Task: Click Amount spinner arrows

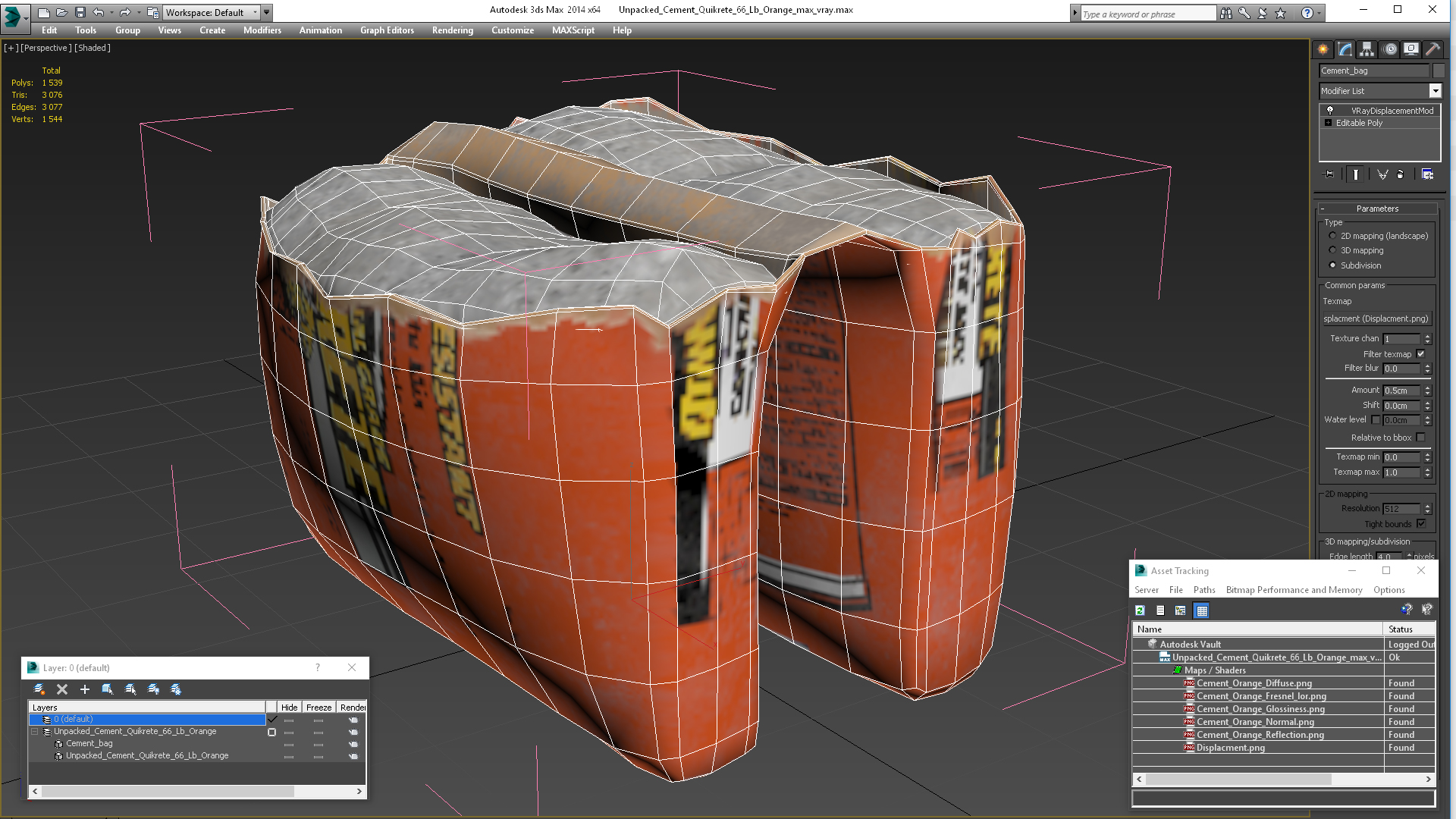Action: click(x=1427, y=391)
